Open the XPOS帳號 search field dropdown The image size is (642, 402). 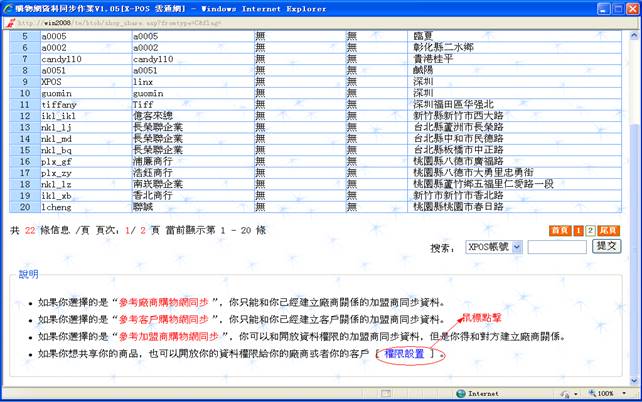[x=517, y=246]
